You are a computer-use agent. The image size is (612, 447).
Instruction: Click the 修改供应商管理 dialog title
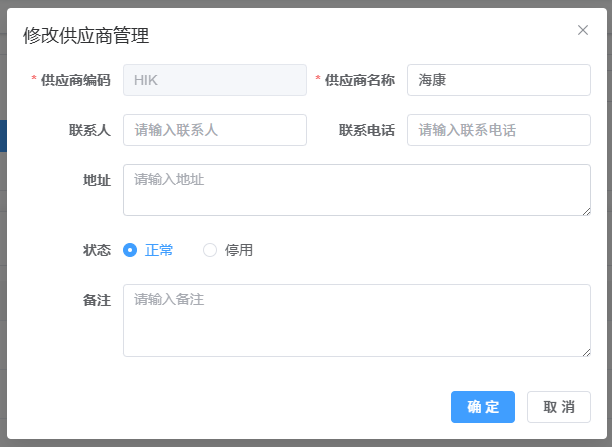pos(86,37)
